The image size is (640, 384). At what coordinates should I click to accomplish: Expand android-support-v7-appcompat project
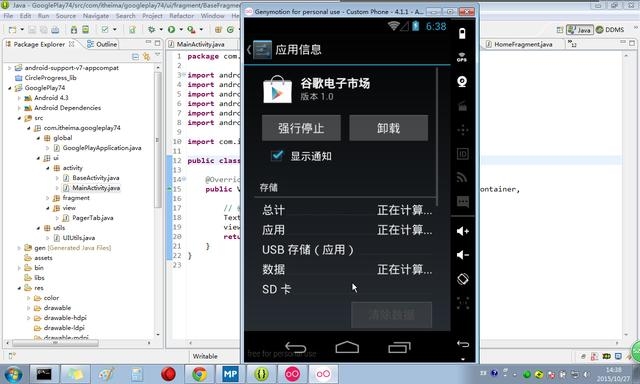[10, 68]
